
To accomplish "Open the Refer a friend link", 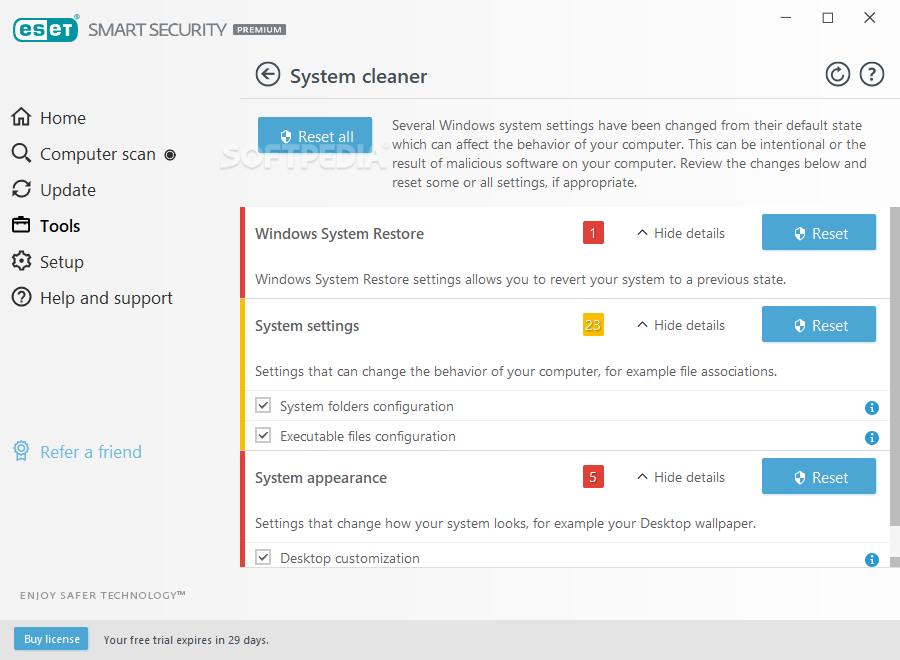I will [x=91, y=452].
